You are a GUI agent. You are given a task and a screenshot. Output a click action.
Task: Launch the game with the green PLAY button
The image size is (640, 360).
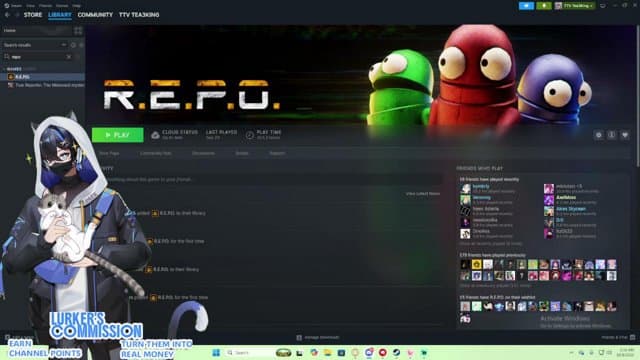pos(118,135)
